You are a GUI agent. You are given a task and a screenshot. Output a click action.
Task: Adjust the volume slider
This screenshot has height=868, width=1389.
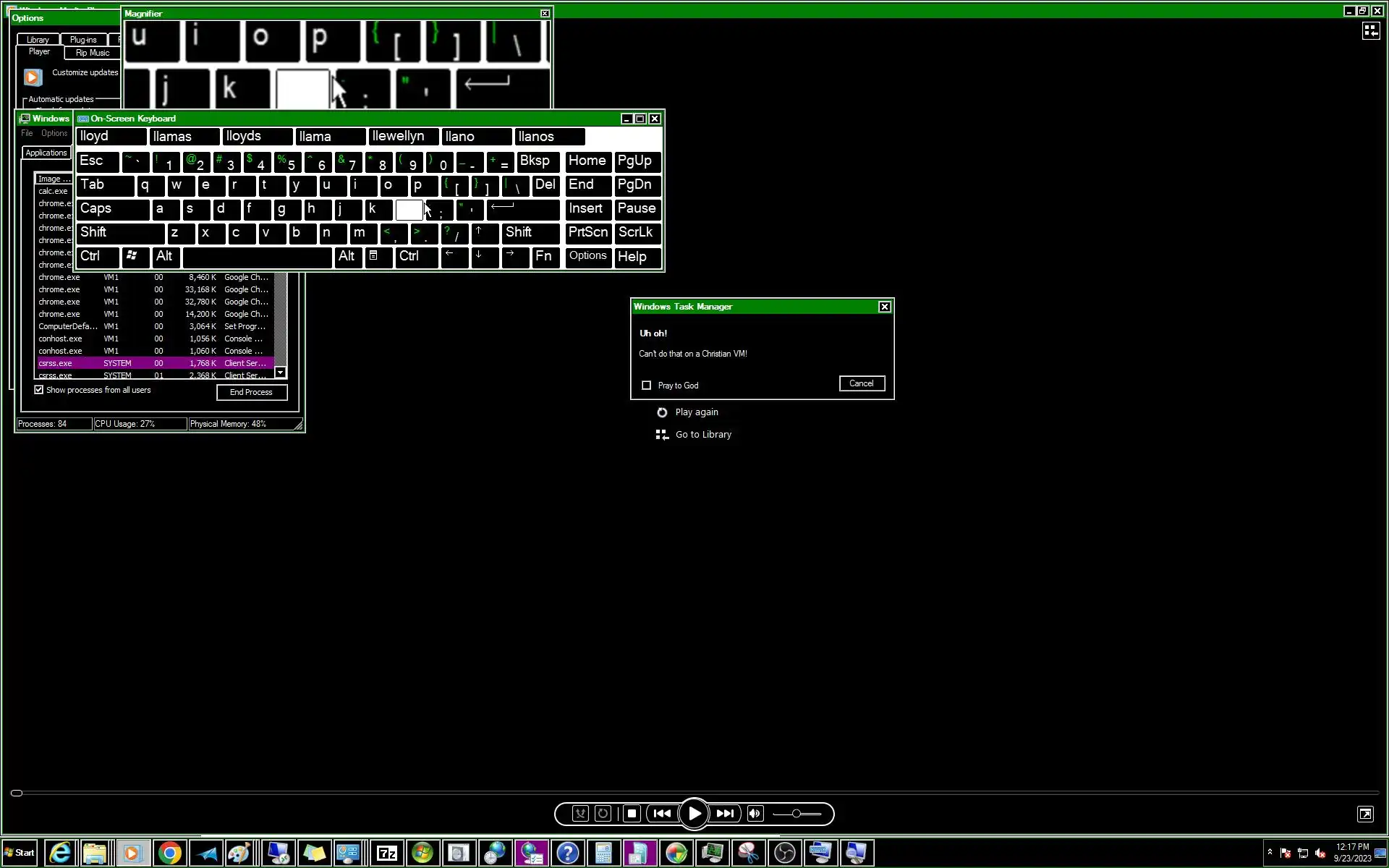click(x=796, y=814)
